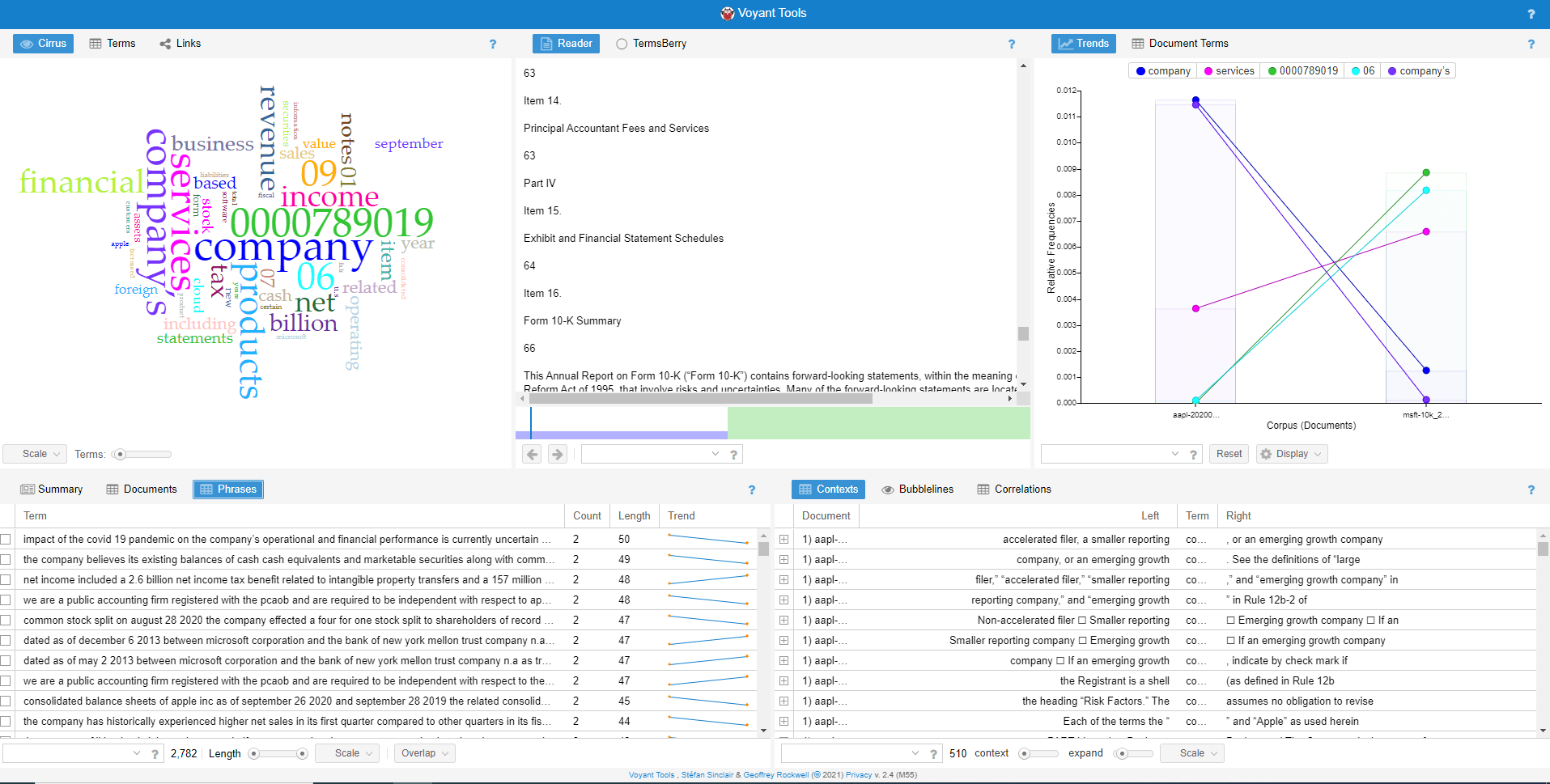The width and height of the screenshot is (1550, 784).
Task: Select the TermsBerry radio option
Action: click(x=622, y=44)
